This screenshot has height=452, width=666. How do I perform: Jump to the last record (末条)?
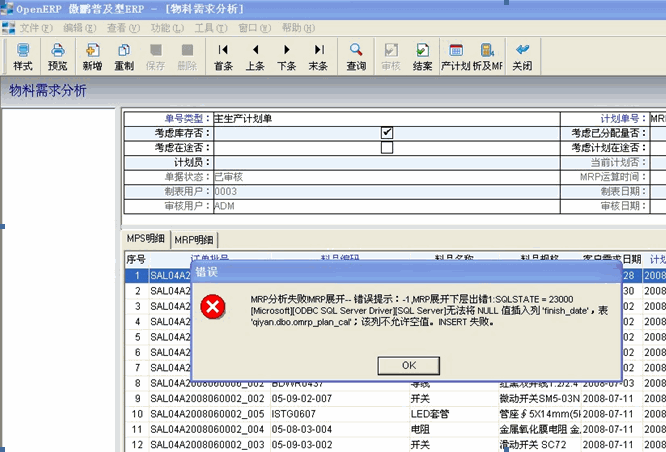(319, 56)
